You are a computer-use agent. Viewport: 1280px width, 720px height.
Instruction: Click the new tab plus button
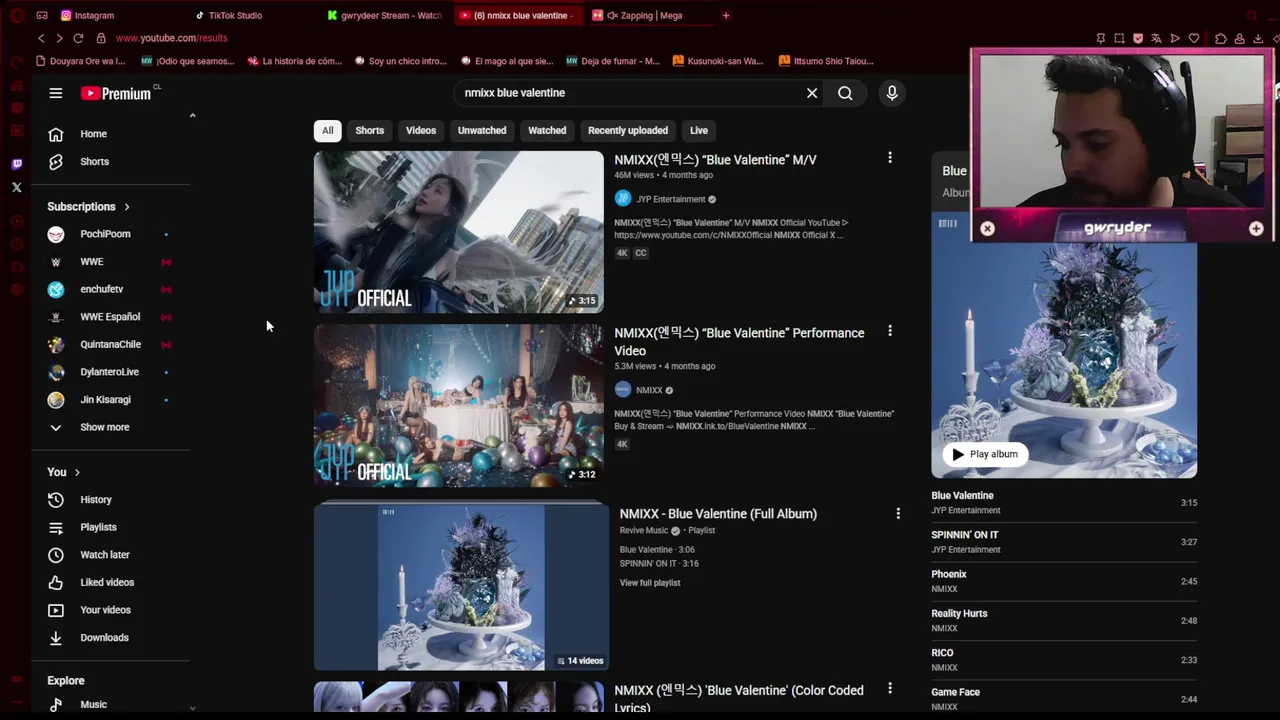tap(726, 15)
